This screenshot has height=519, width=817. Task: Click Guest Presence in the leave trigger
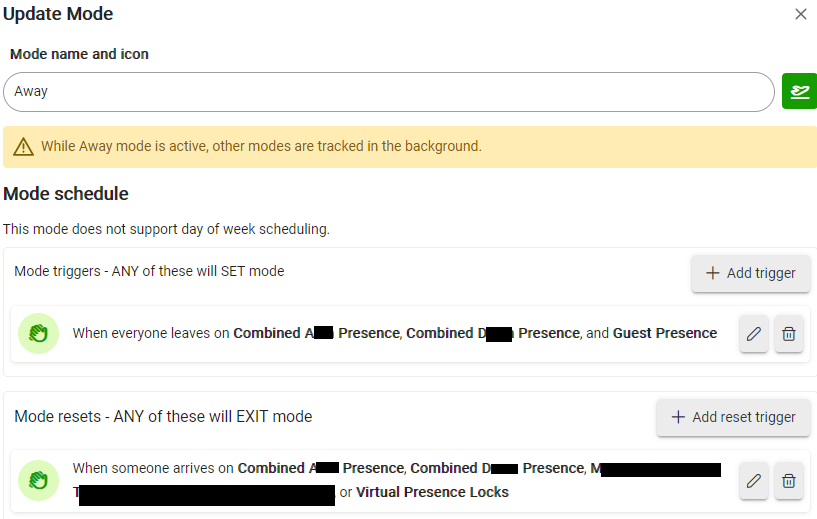click(664, 333)
